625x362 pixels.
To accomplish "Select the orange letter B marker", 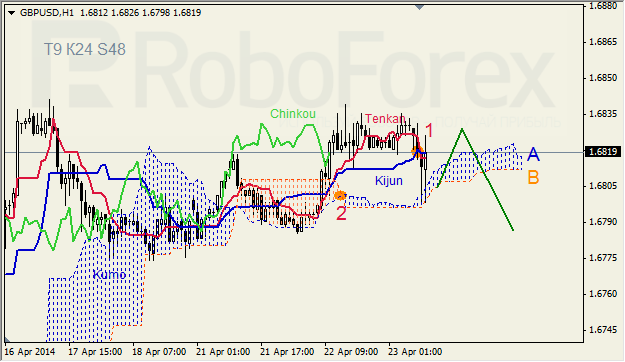I will 533,177.
